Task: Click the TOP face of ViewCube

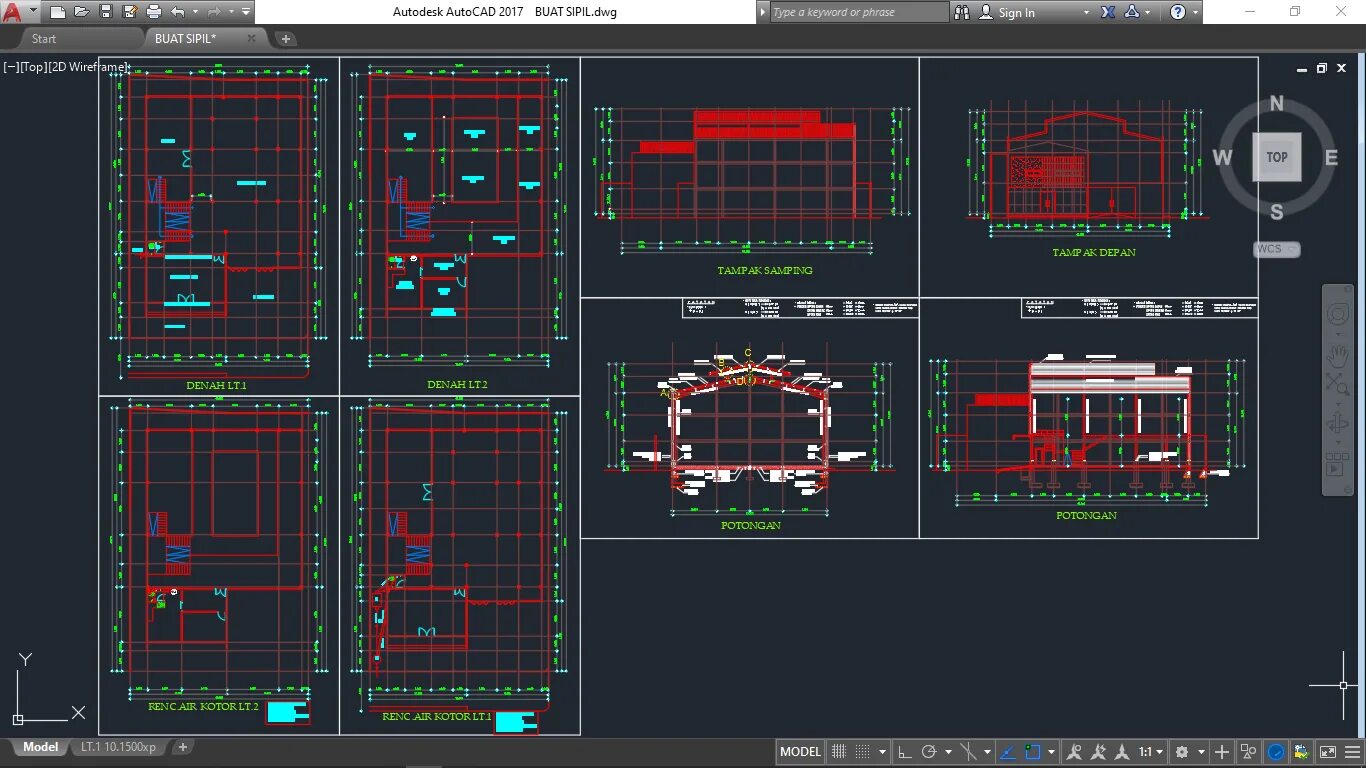Action: click(1277, 157)
